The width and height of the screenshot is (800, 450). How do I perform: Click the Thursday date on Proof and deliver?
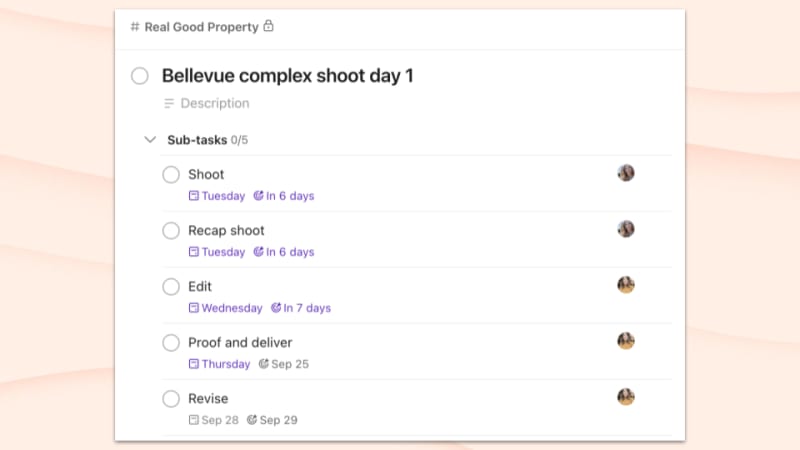click(x=219, y=364)
